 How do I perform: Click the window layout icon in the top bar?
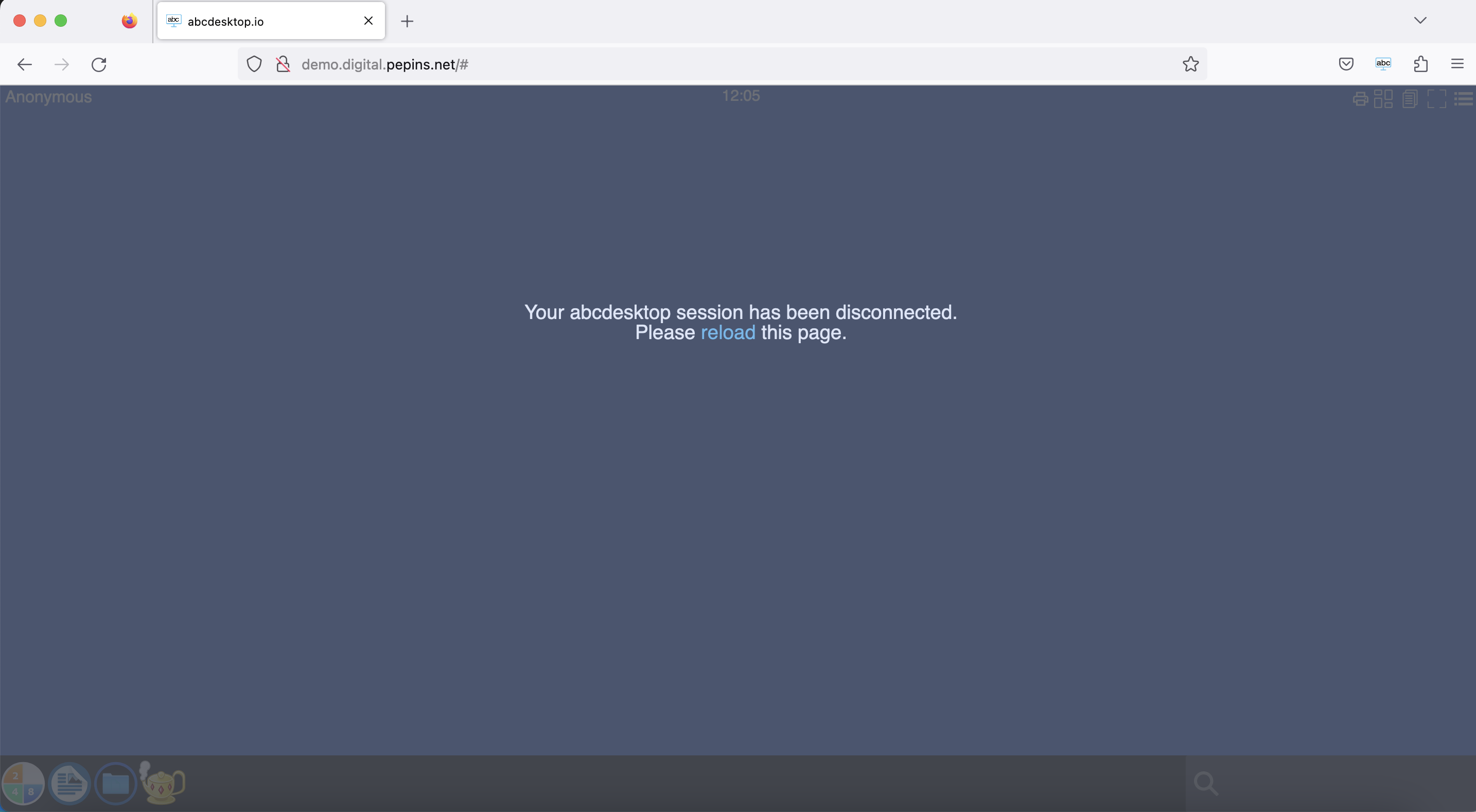1384,98
